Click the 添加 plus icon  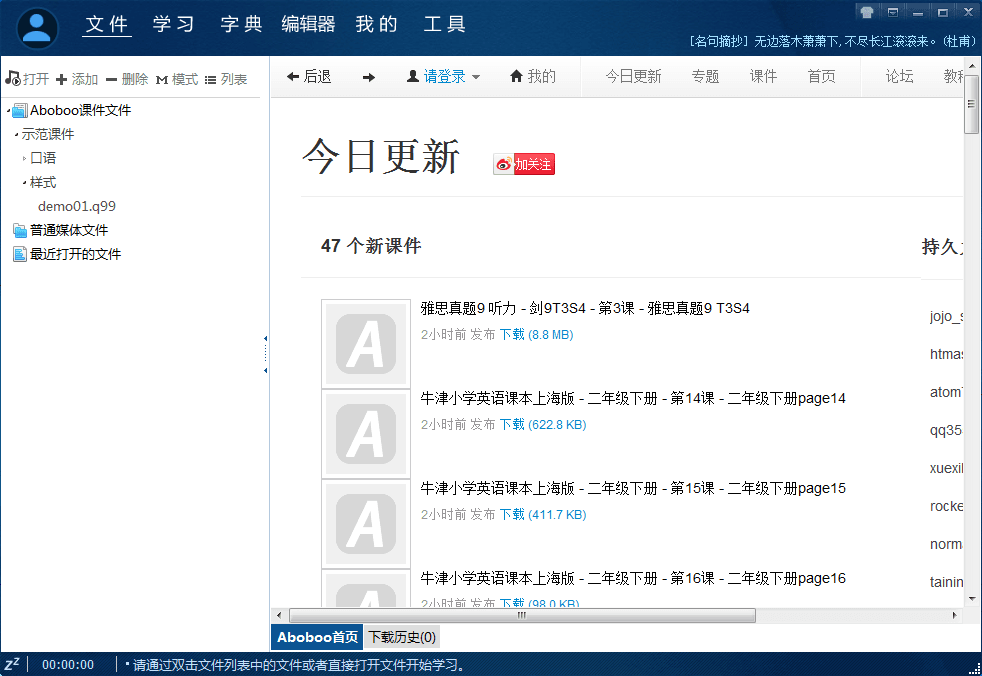[61, 79]
